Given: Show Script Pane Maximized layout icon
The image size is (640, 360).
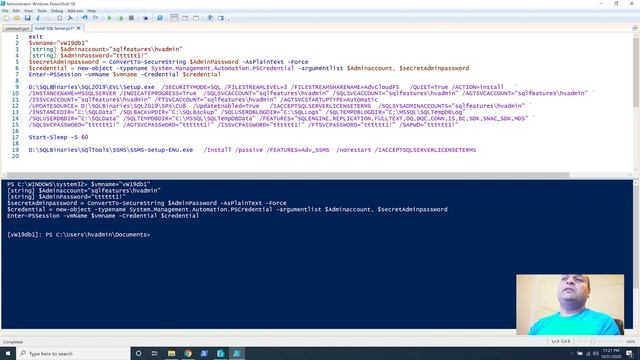Looking at the screenshot, I should click(x=196, y=18).
